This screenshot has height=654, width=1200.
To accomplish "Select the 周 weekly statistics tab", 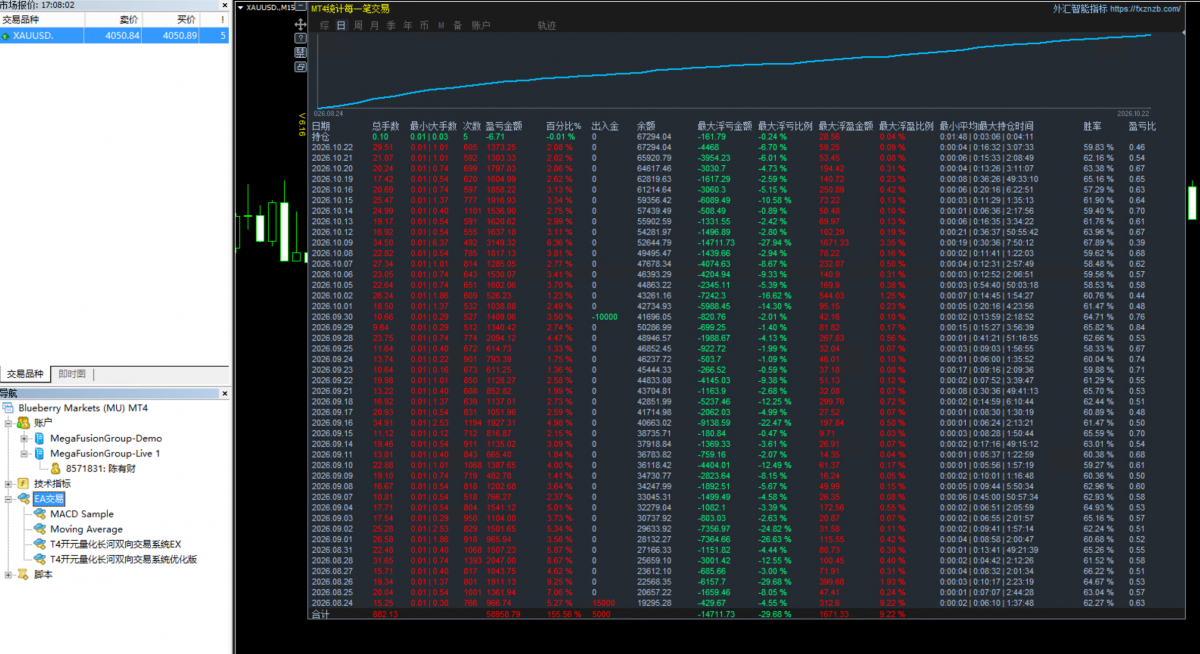I will tap(358, 25).
